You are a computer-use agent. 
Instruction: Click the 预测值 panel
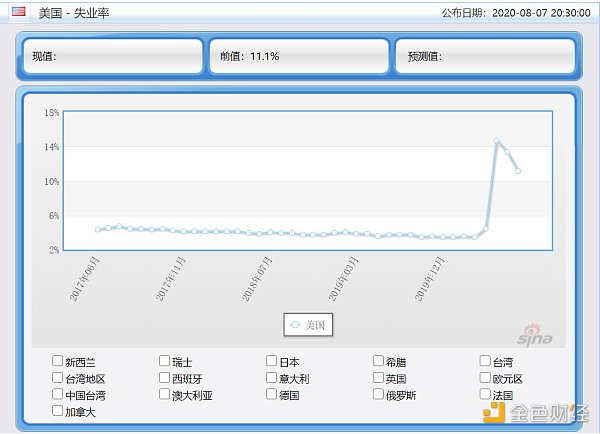click(x=485, y=56)
